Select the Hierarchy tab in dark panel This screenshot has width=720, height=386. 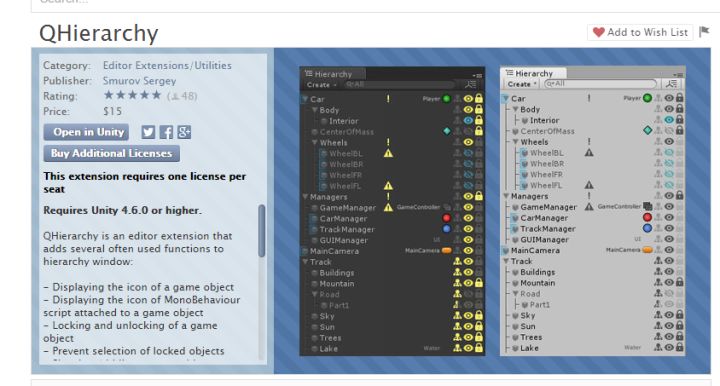332,74
